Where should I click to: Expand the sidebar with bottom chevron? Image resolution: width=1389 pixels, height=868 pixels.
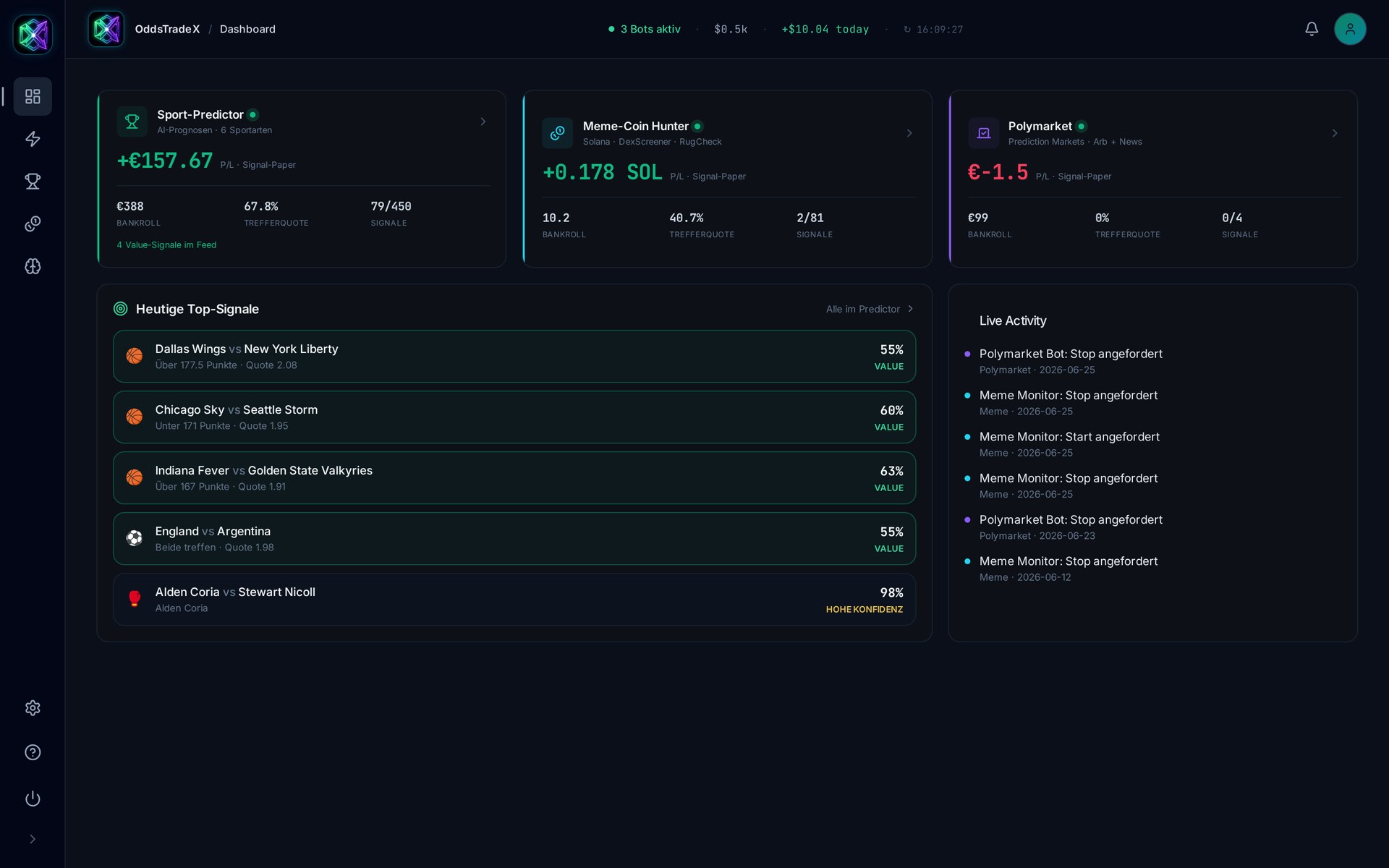click(33, 839)
